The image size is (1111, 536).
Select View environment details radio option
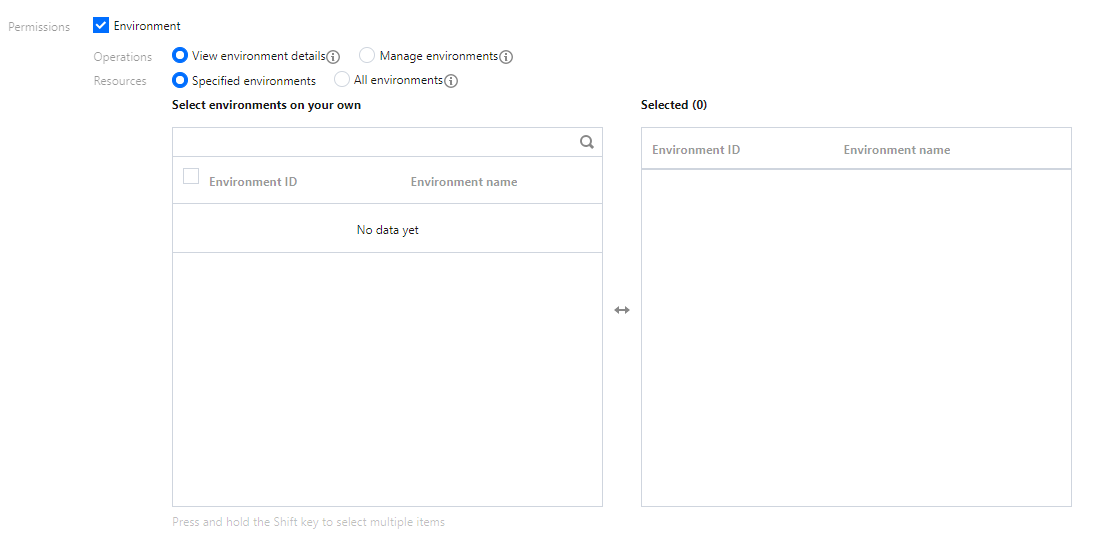pos(180,56)
